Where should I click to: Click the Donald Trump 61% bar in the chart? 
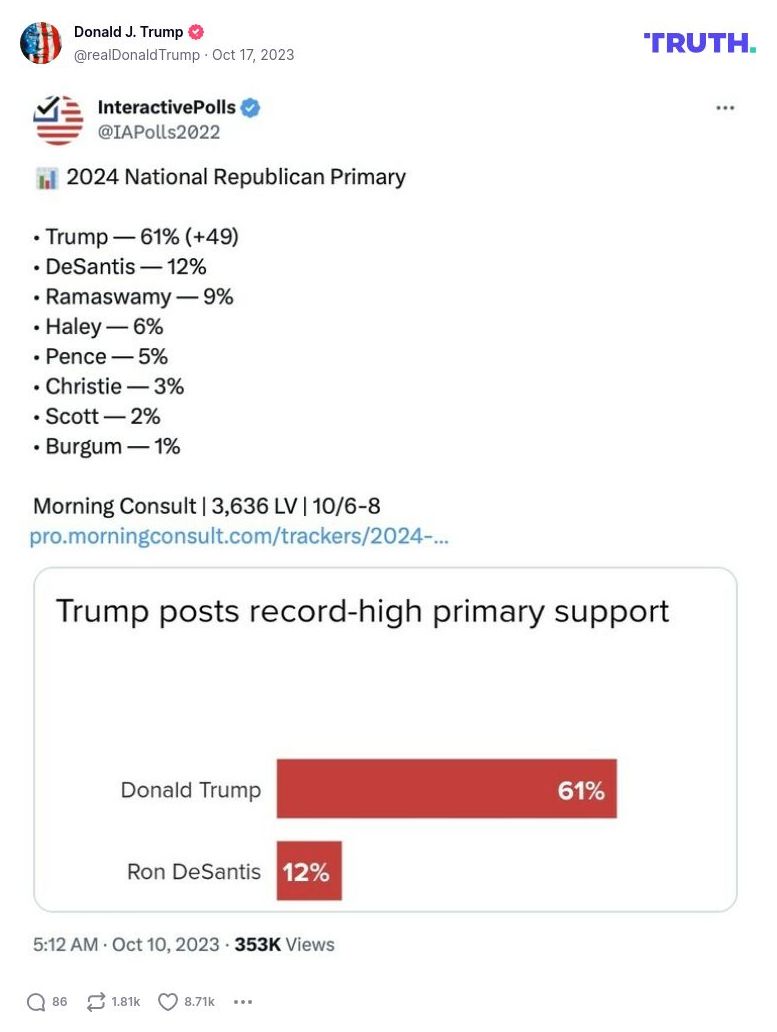446,789
